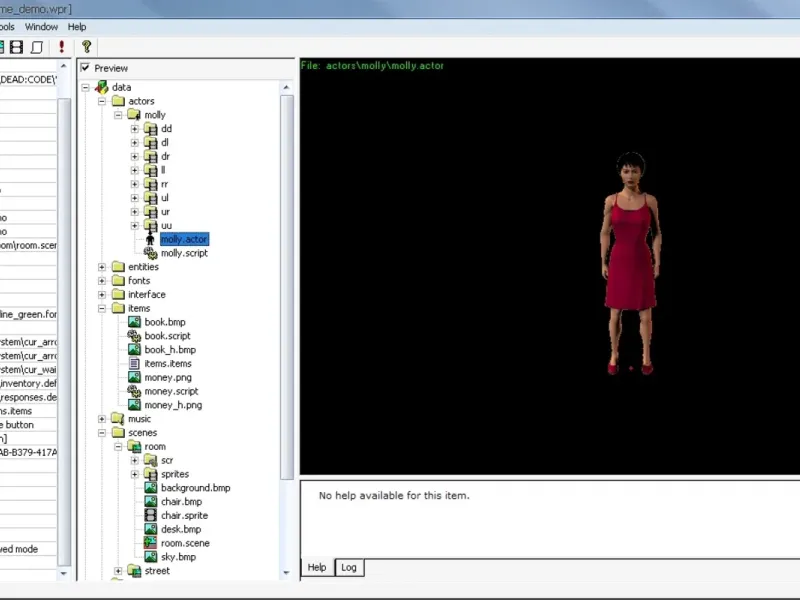Image resolution: width=800 pixels, height=600 pixels.
Task: Click the 'responses.de' property value
Action: [x=28, y=397]
